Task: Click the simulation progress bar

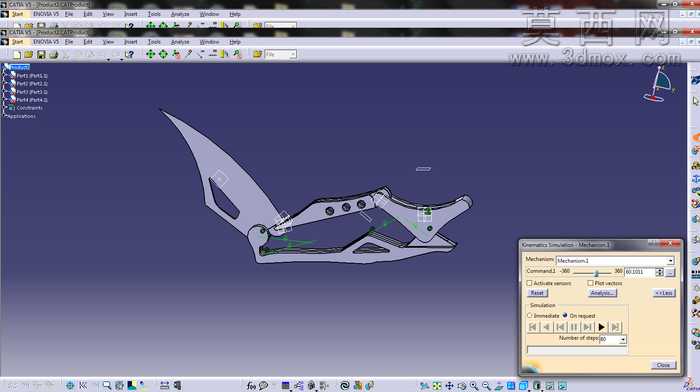Action: [577, 350]
